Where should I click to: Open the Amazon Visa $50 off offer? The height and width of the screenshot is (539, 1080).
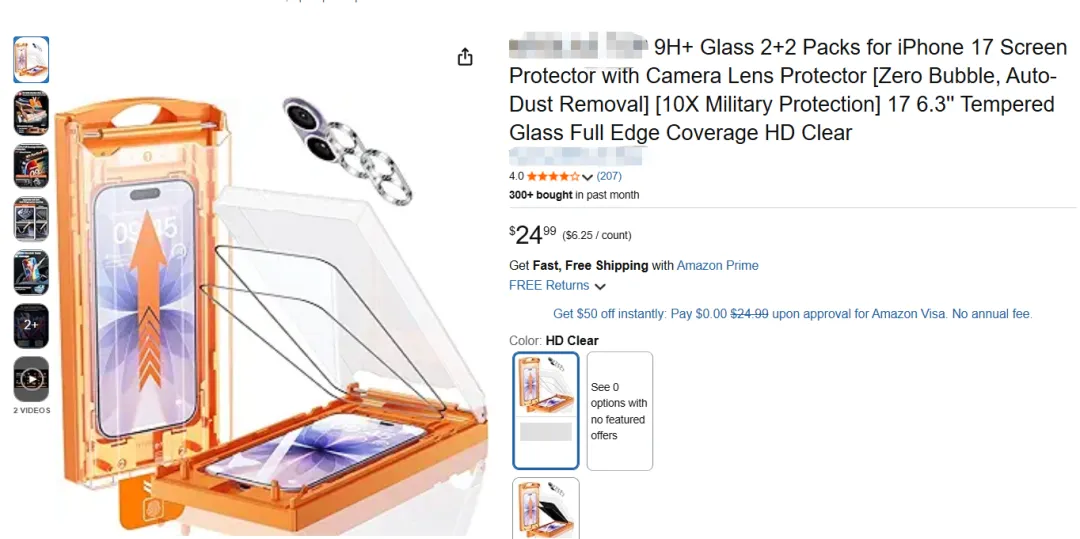click(x=793, y=314)
